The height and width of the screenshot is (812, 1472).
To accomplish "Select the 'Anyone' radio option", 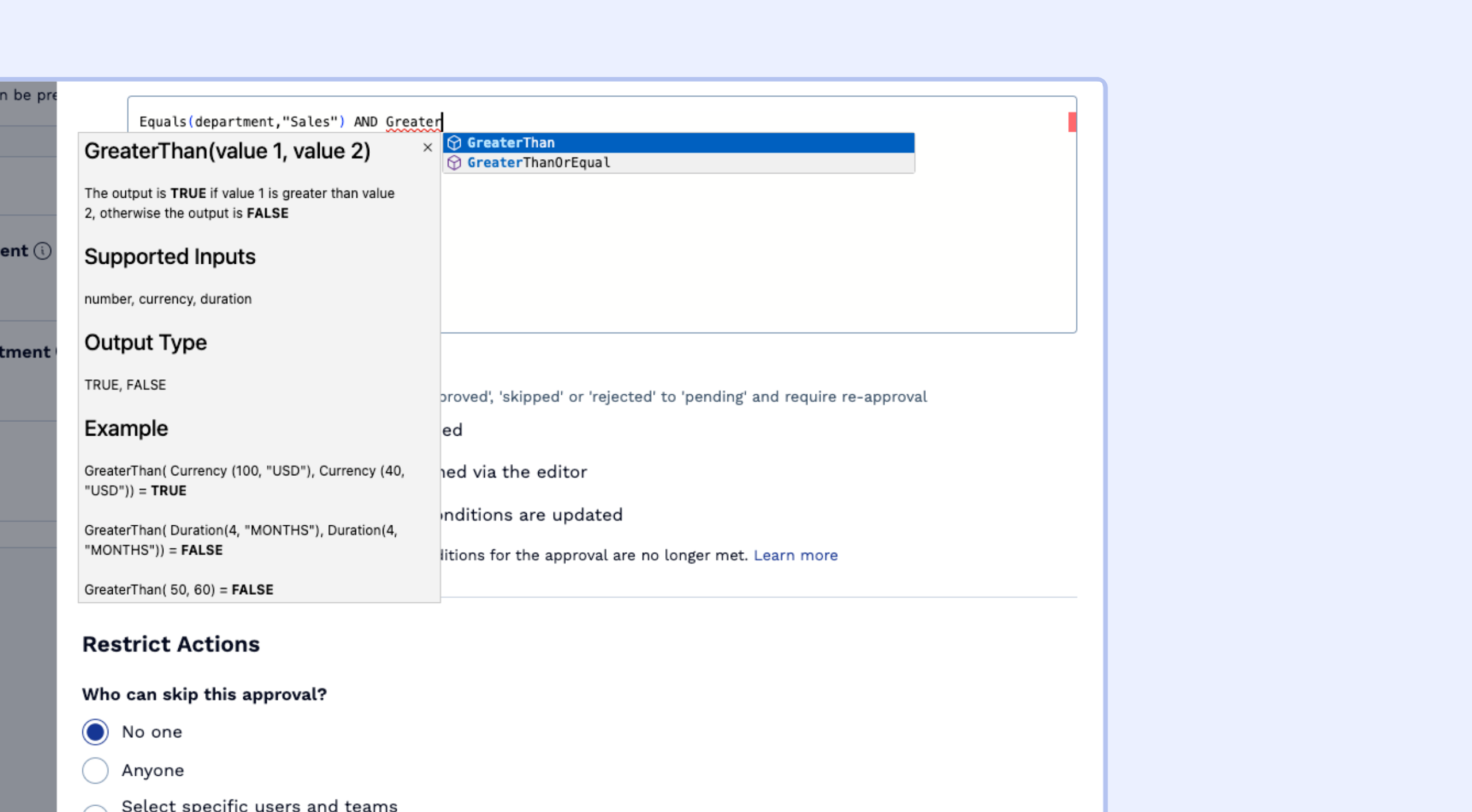I will click(x=95, y=770).
